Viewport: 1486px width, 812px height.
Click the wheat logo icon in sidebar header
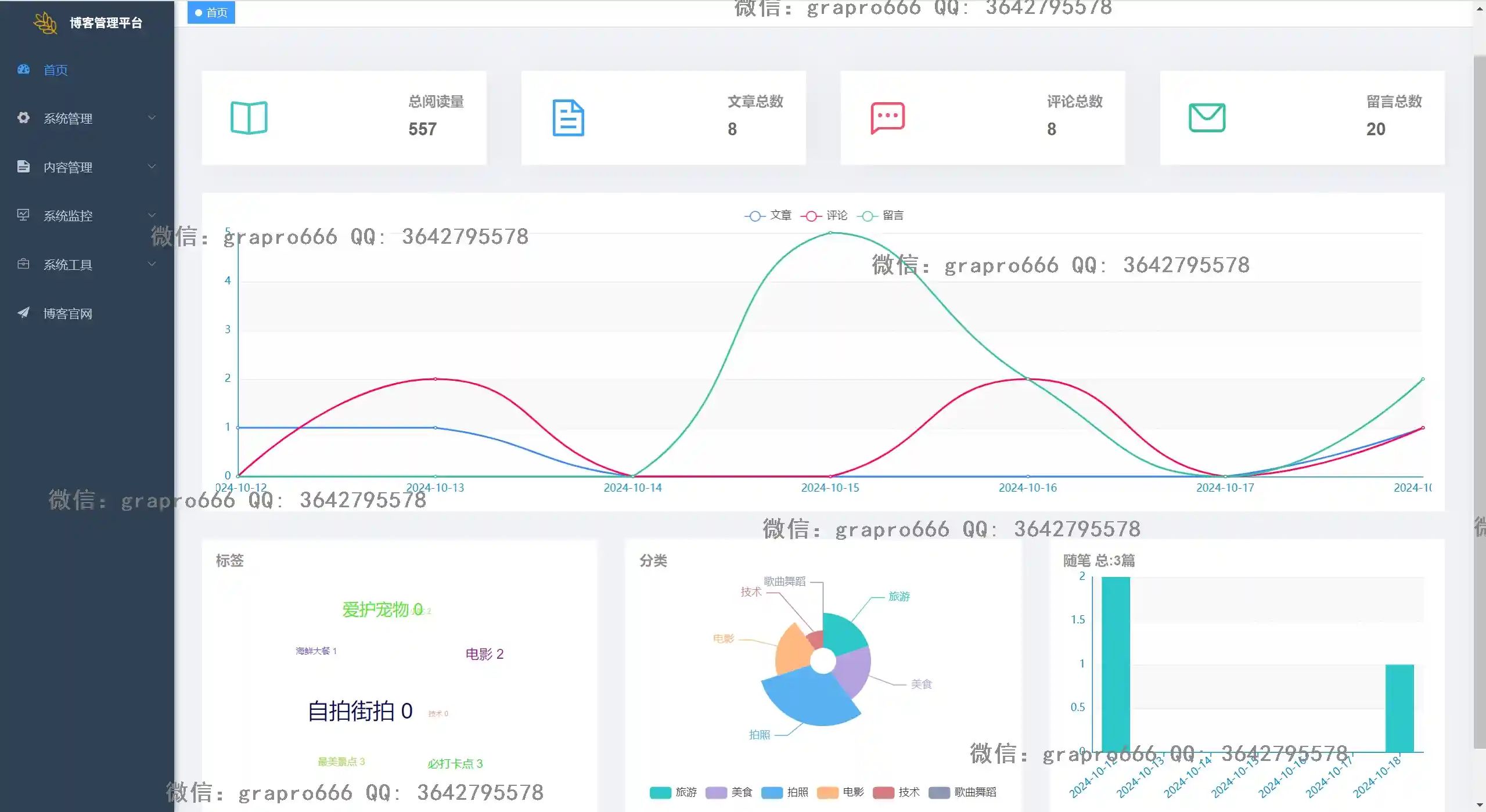45,23
